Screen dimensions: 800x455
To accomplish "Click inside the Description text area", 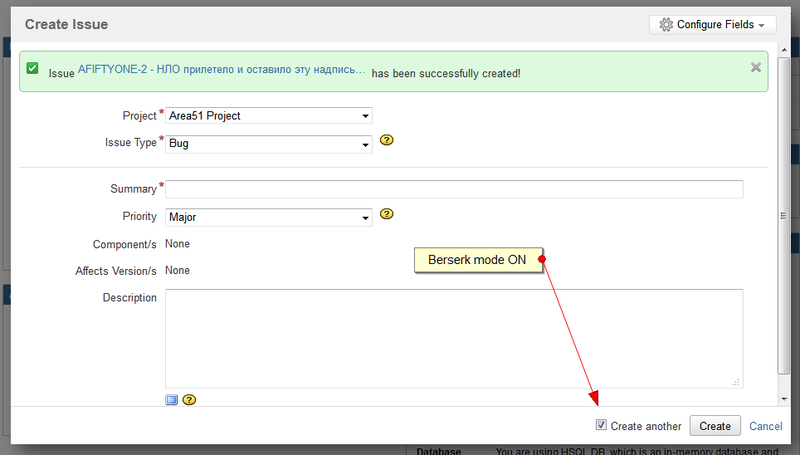I will tap(454, 338).
